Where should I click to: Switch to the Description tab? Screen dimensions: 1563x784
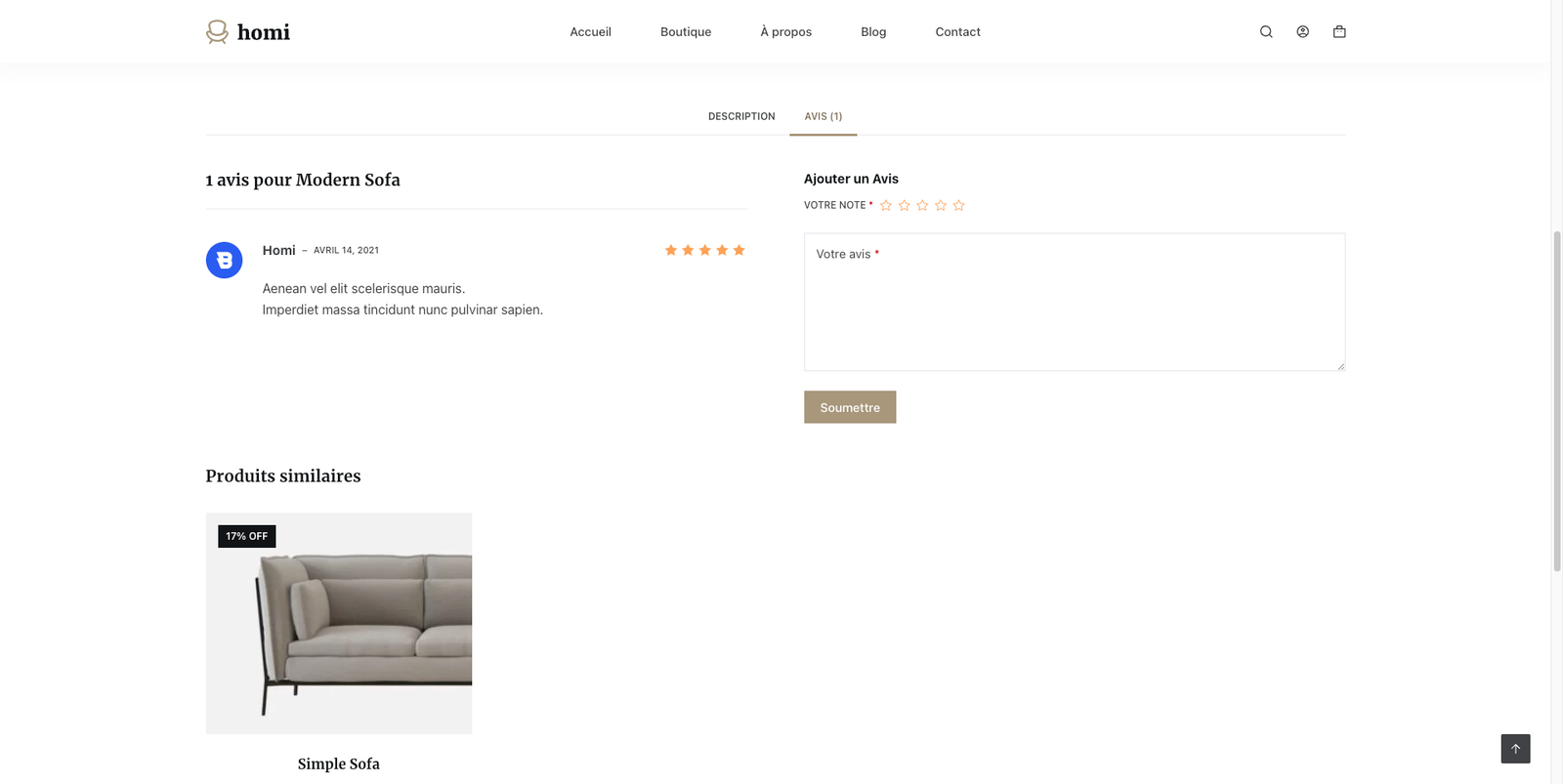click(x=741, y=116)
